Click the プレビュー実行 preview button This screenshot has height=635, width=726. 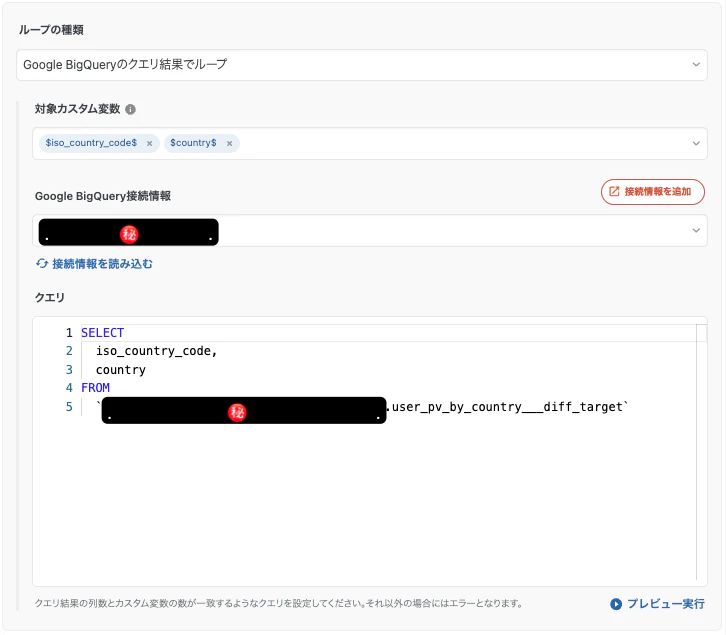coord(657,604)
